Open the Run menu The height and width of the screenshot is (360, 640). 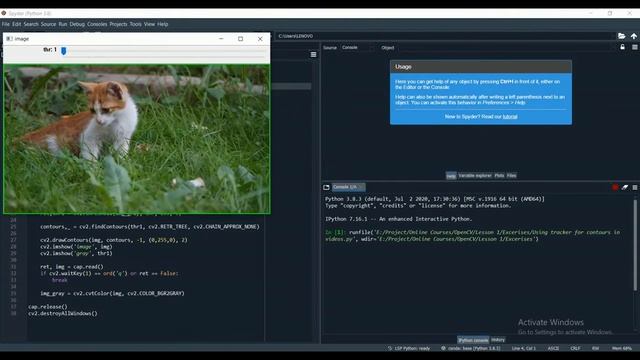tap(62, 24)
